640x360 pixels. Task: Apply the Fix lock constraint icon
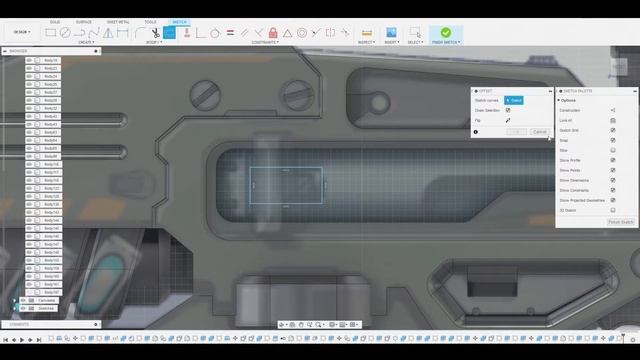pyautogui.click(x=273, y=33)
